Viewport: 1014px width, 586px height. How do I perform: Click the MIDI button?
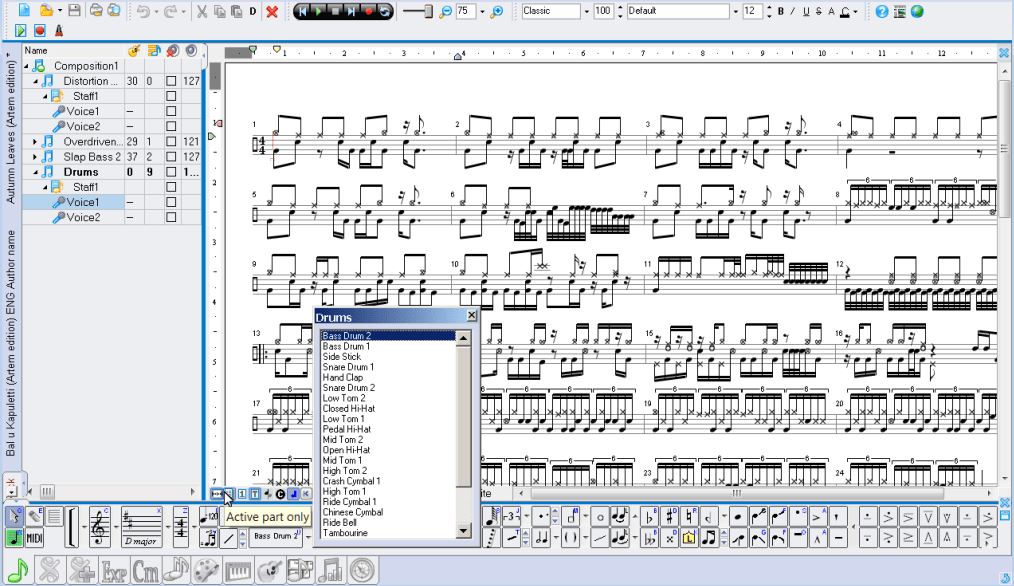(34, 537)
